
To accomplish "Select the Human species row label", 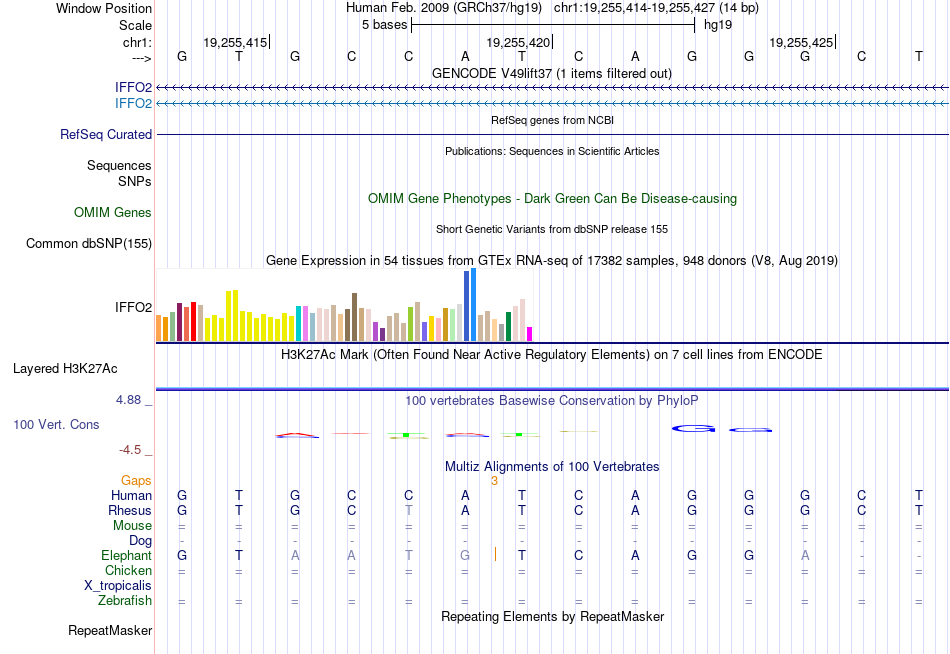I will [x=131, y=496].
